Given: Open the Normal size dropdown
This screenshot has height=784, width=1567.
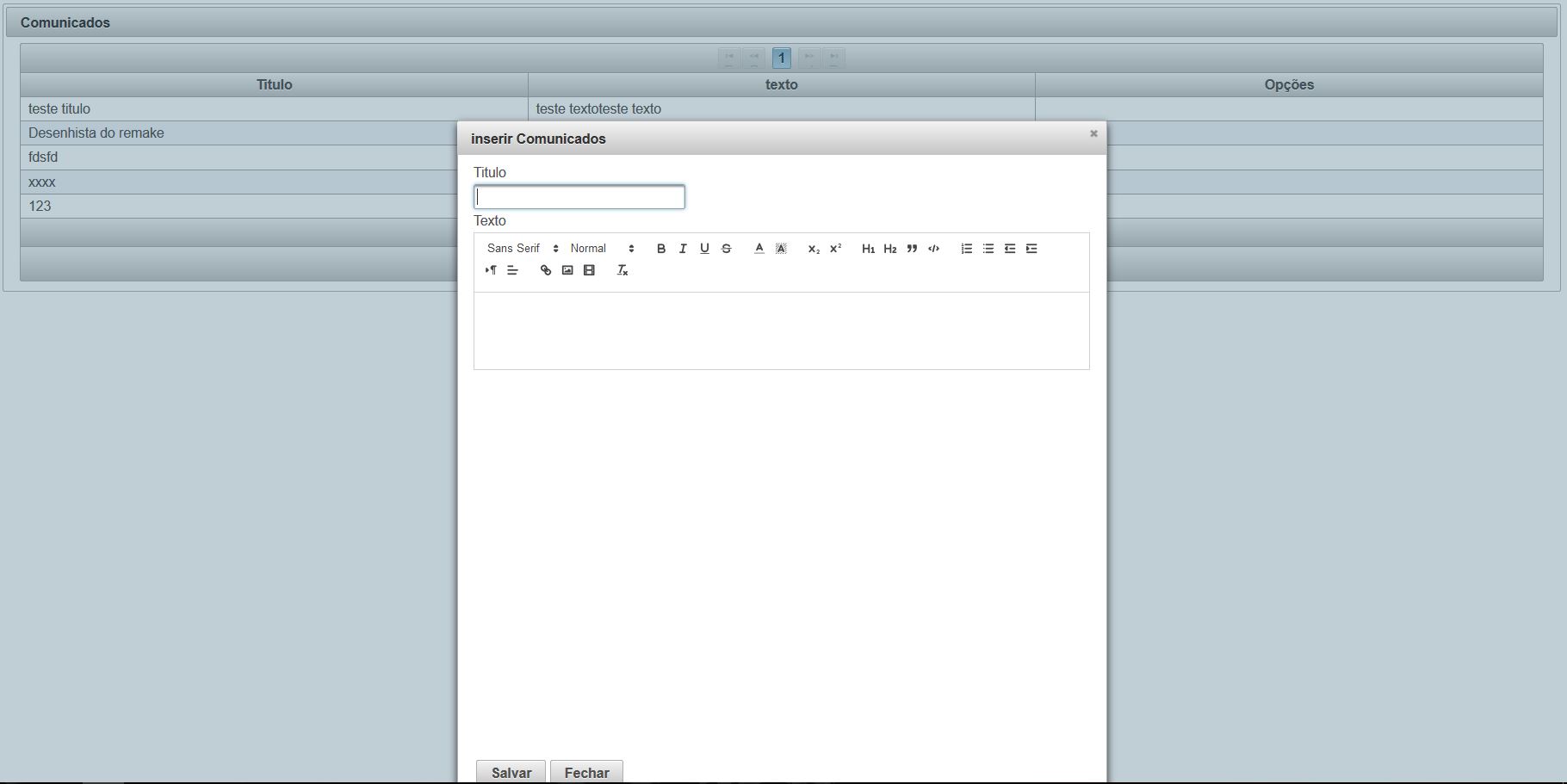Looking at the screenshot, I should coord(603,249).
